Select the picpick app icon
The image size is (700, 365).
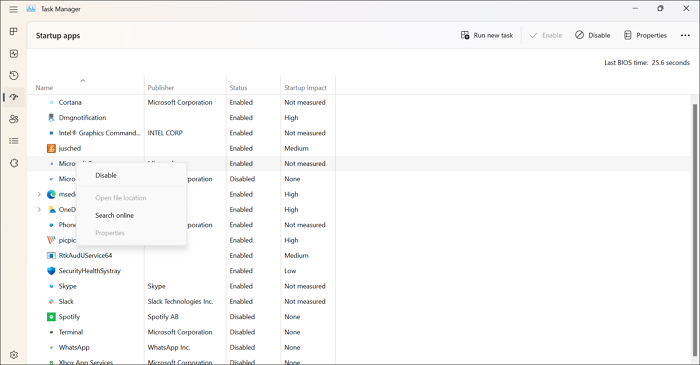(x=51, y=240)
